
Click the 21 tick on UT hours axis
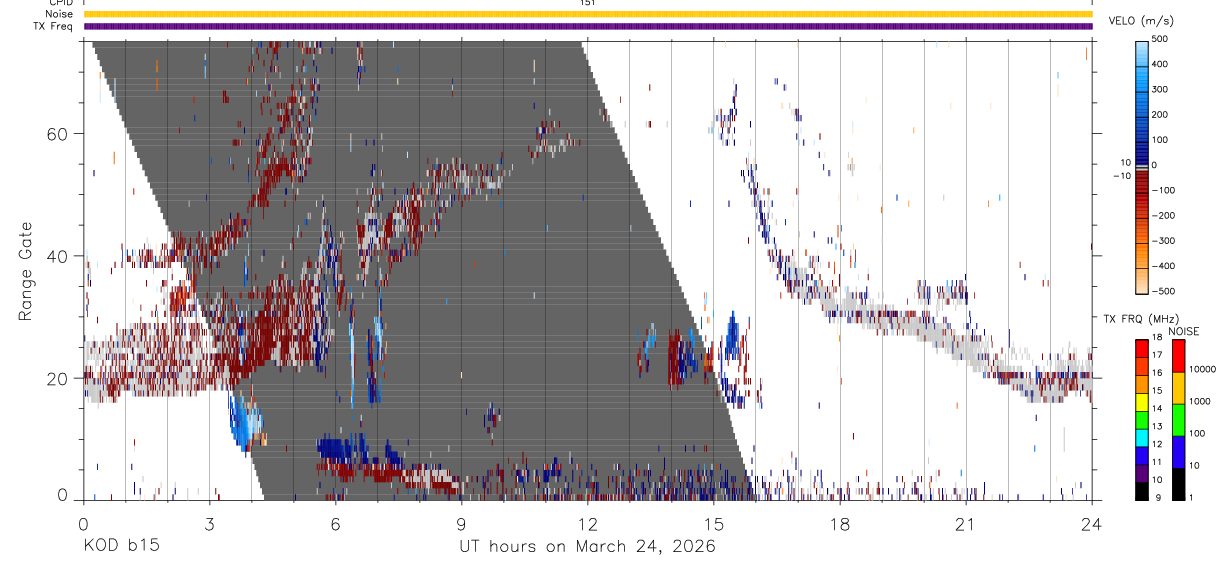click(x=966, y=523)
